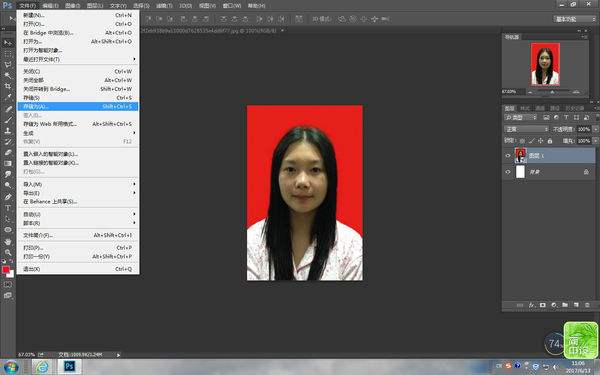This screenshot has width=600, height=375.
Task: Create new adjustment layer icon
Action: coord(554,305)
